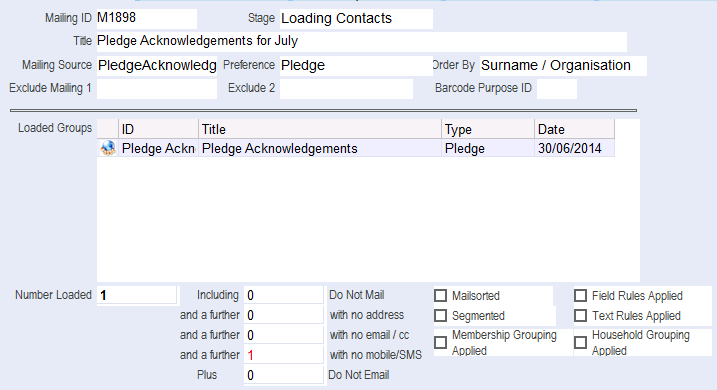
Task: Check Household Grouping Applied box
Action: click(x=580, y=342)
